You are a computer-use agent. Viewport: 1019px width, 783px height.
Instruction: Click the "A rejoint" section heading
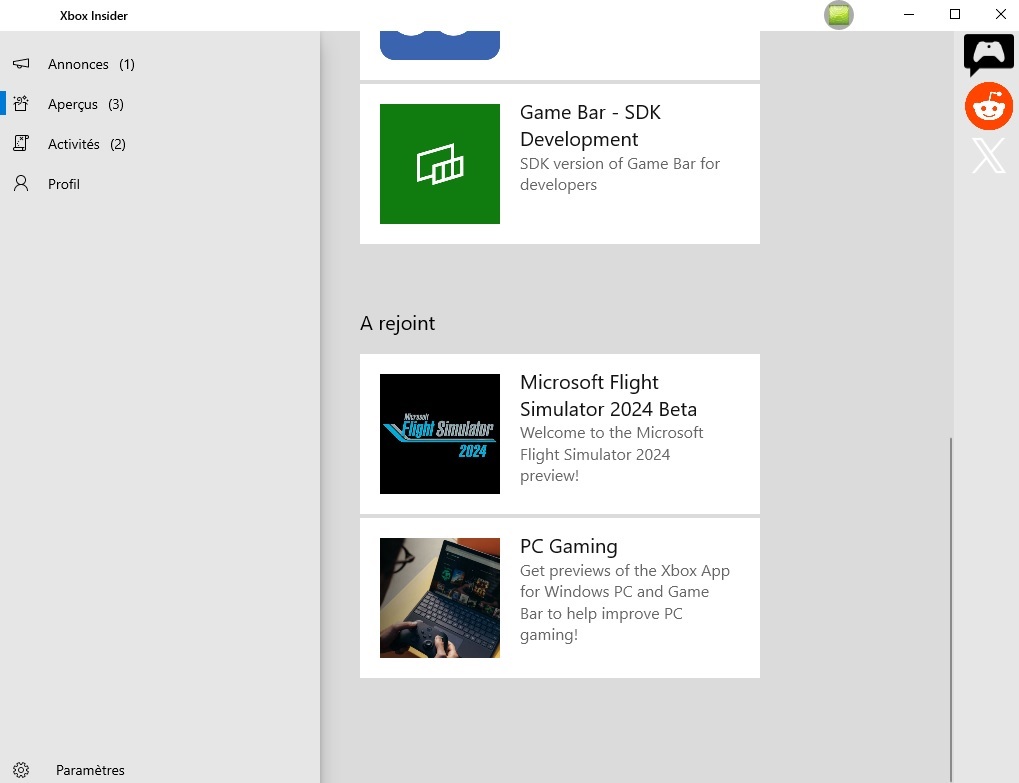click(398, 323)
